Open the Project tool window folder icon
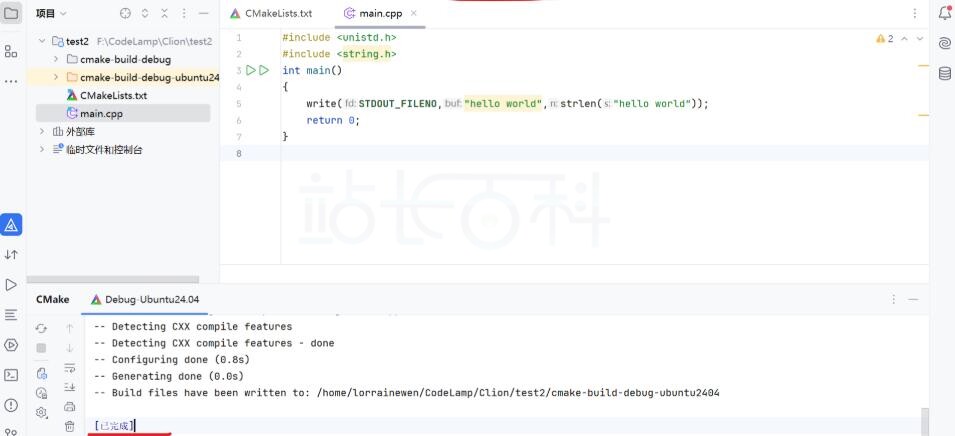The height and width of the screenshot is (436, 955). 11,13
